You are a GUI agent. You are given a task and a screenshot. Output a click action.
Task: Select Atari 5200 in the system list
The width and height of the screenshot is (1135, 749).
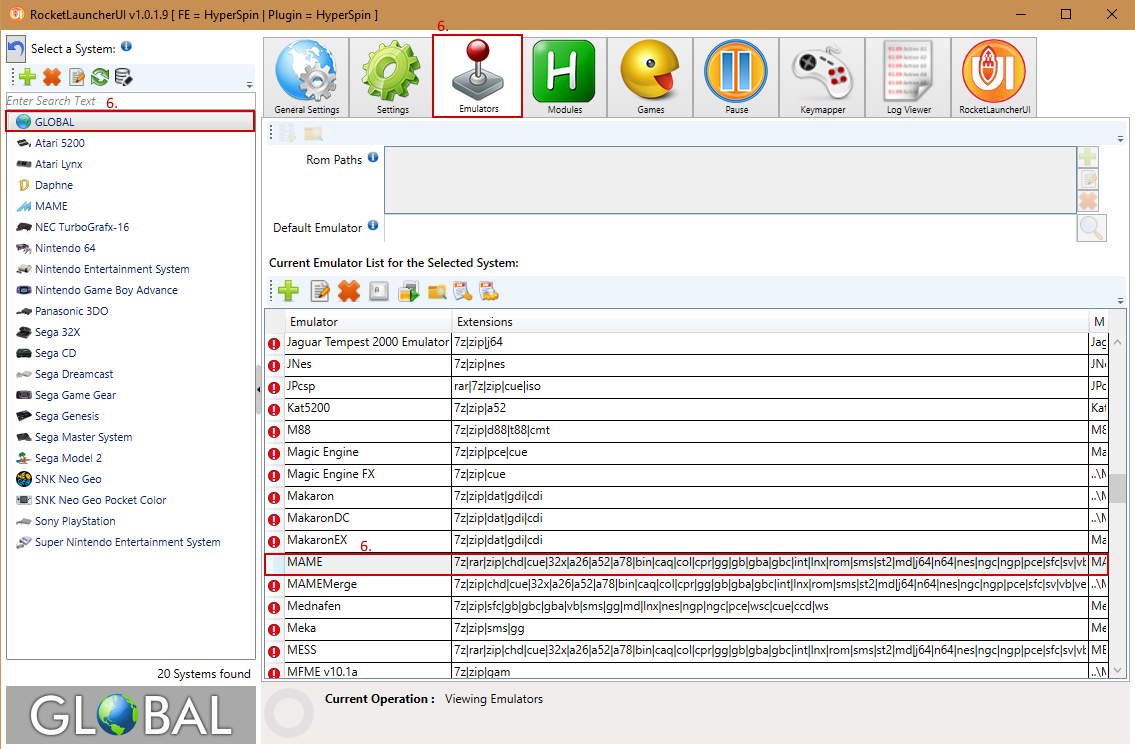[x=59, y=143]
